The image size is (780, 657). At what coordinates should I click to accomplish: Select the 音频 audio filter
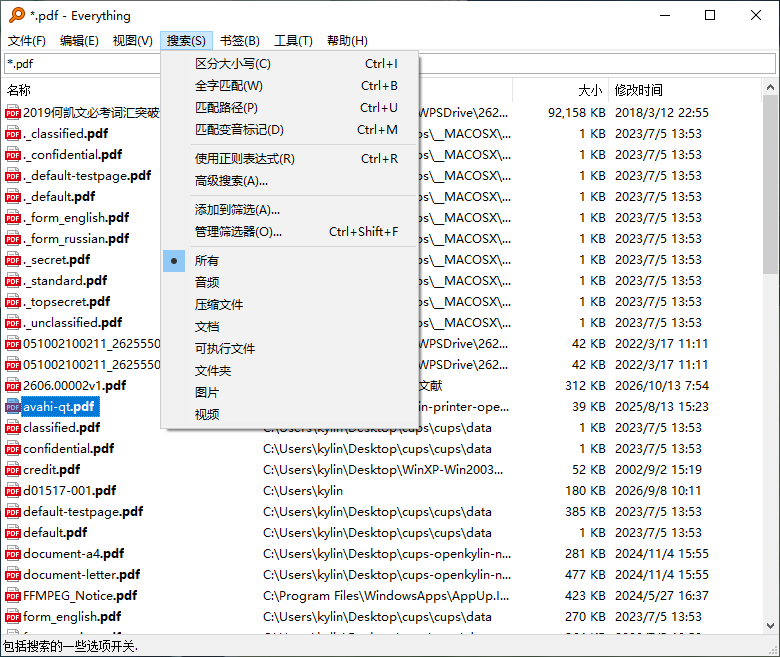point(290,282)
